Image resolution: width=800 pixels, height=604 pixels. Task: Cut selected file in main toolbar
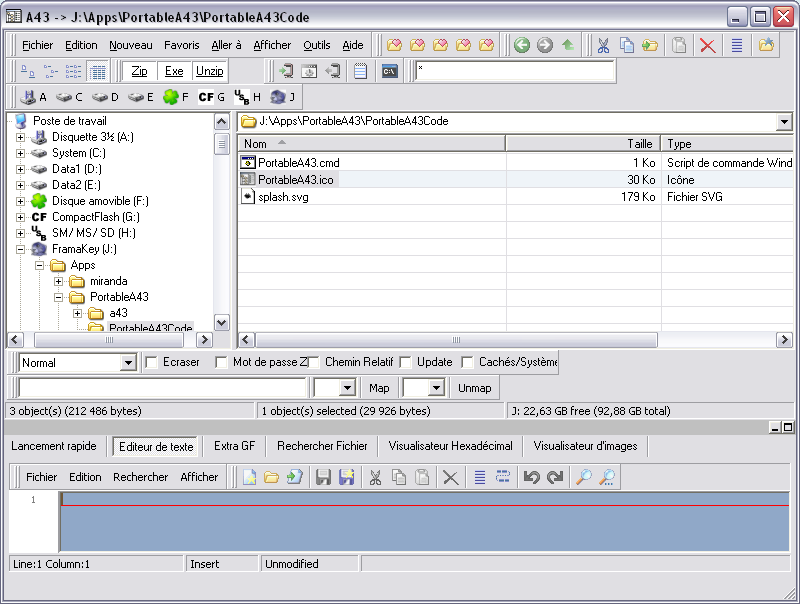pos(603,45)
